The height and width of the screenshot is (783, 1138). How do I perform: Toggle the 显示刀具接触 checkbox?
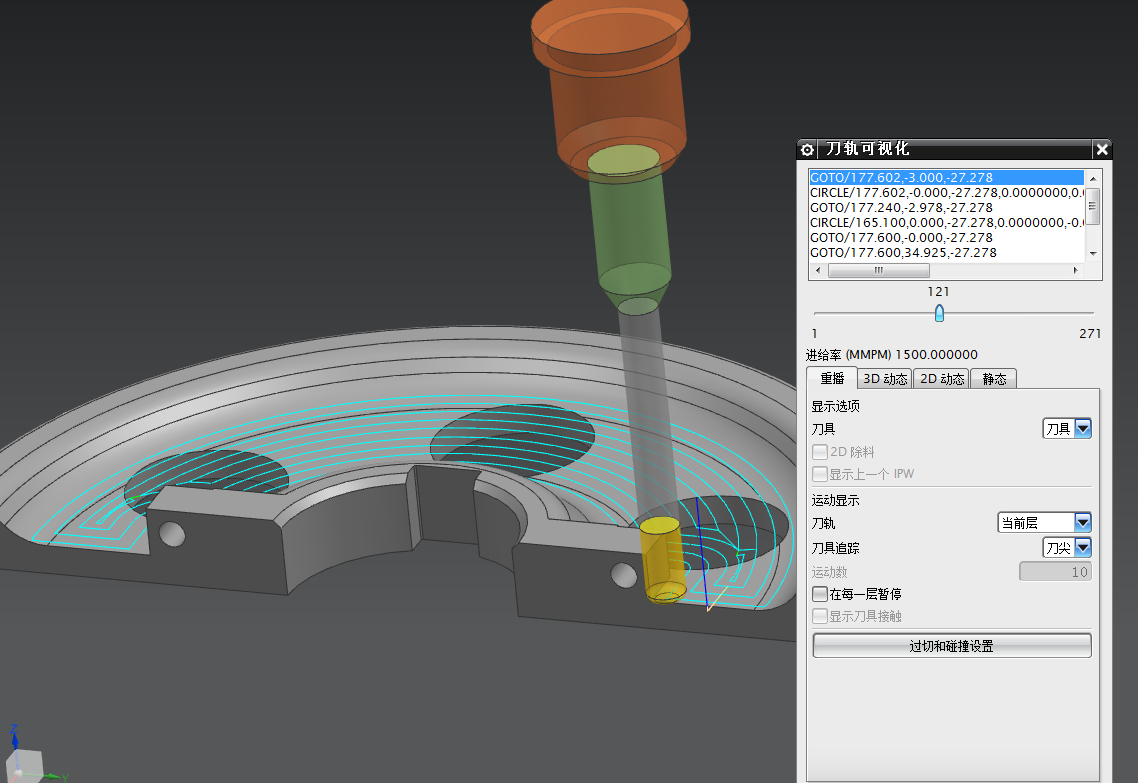[820, 616]
